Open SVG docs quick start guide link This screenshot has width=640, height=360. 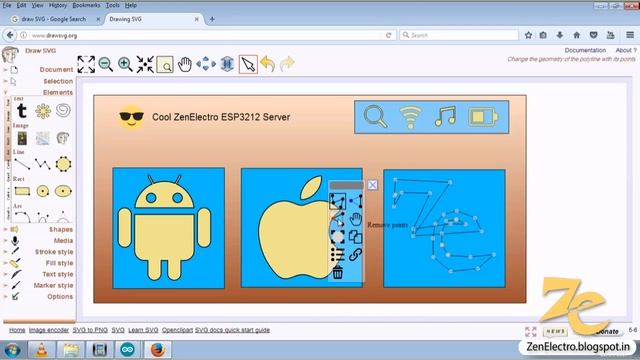(x=232, y=330)
